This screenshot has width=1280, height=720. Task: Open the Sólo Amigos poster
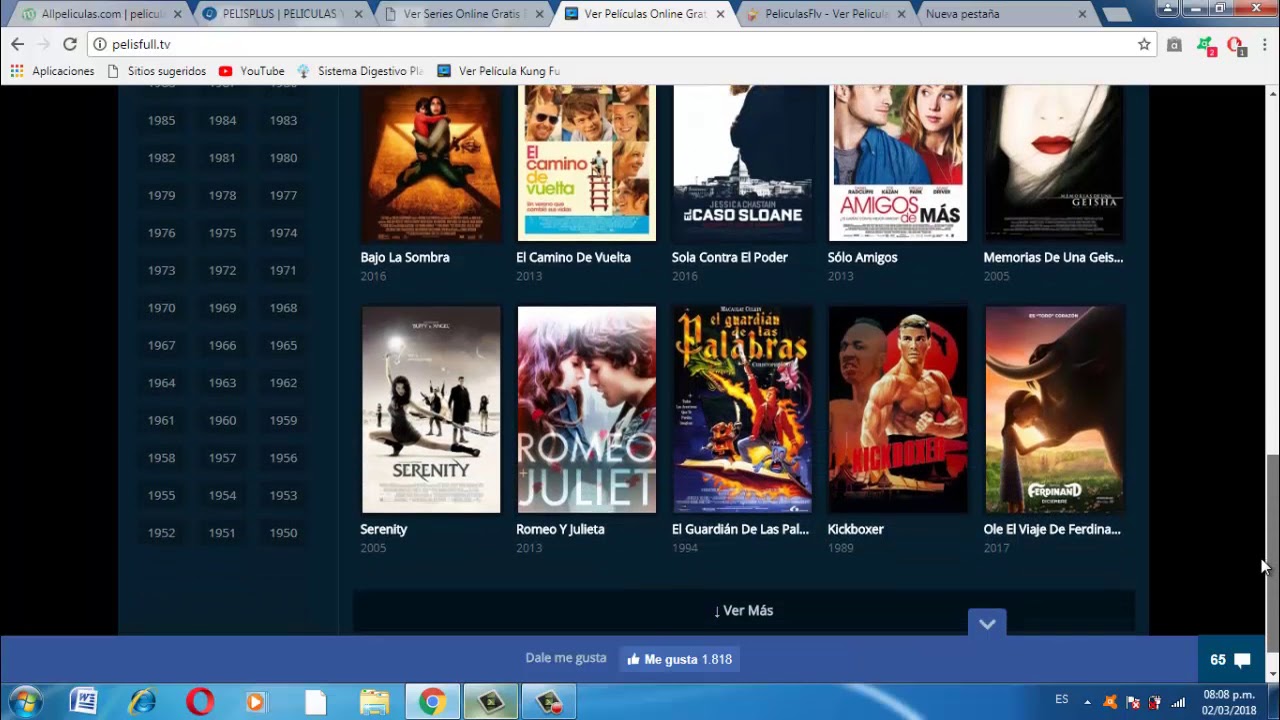coord(898,163)
